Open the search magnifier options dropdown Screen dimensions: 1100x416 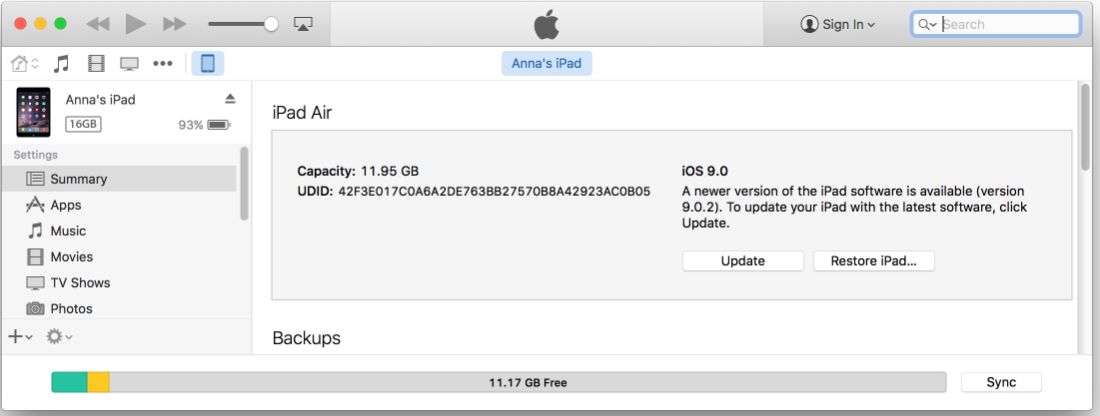(x=927, y=24)
